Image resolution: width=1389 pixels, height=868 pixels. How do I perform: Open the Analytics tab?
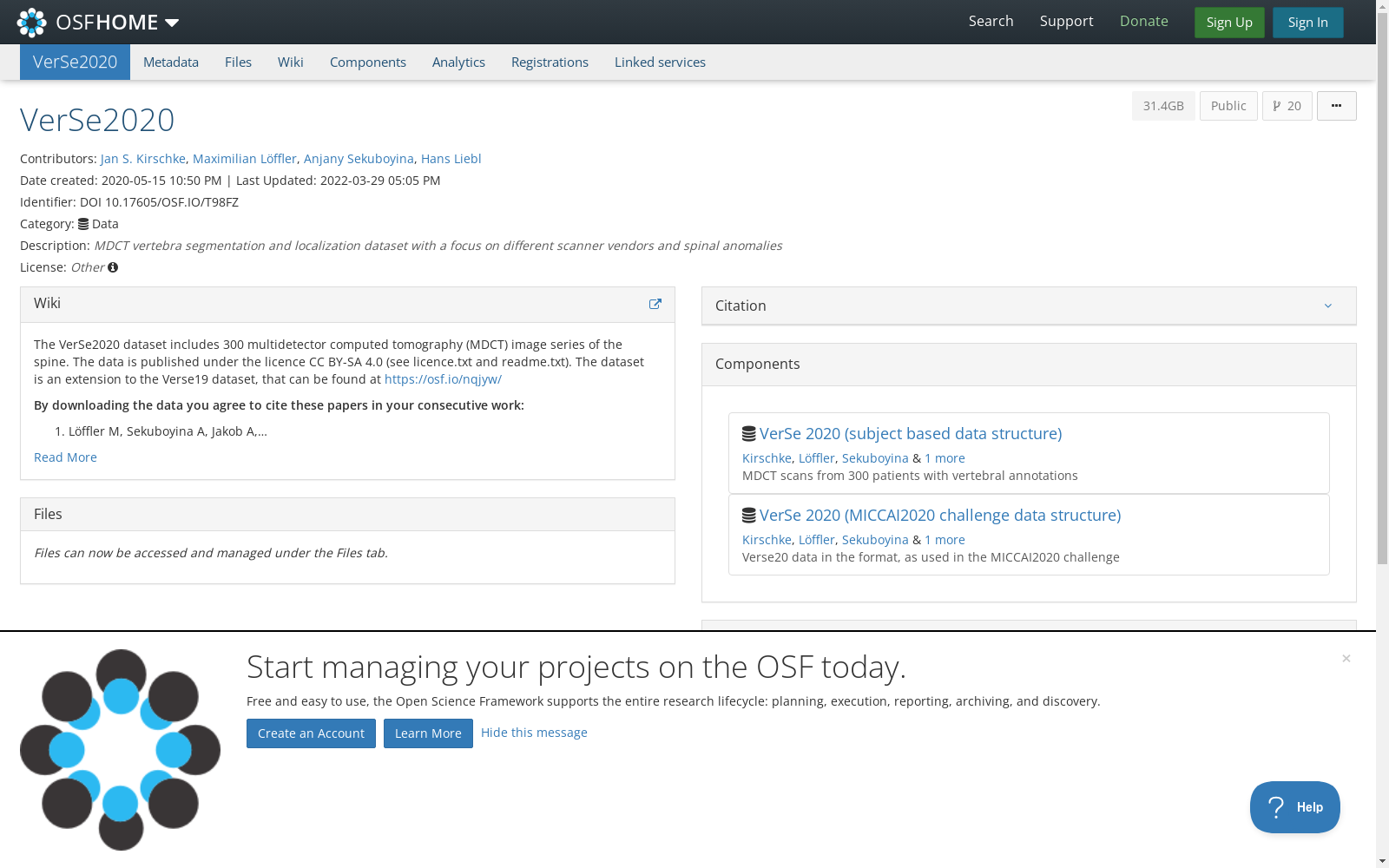[458, 62]
